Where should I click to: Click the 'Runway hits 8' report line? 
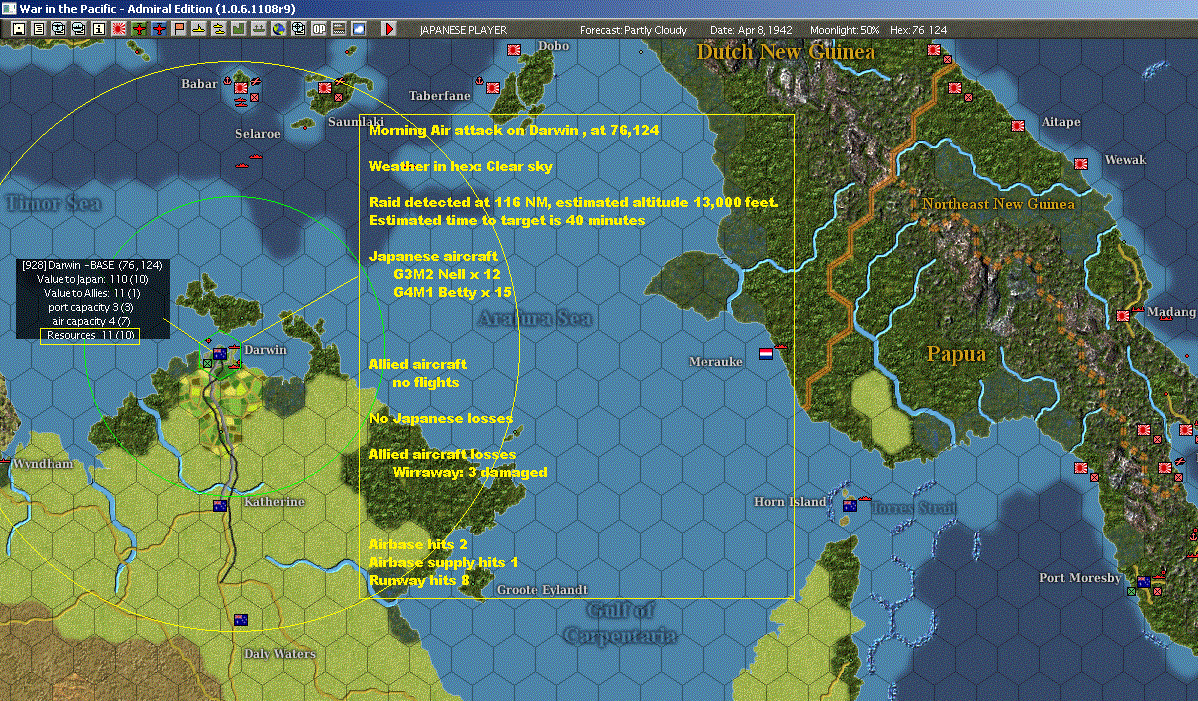pyautogui.click(x=419, y=580)
